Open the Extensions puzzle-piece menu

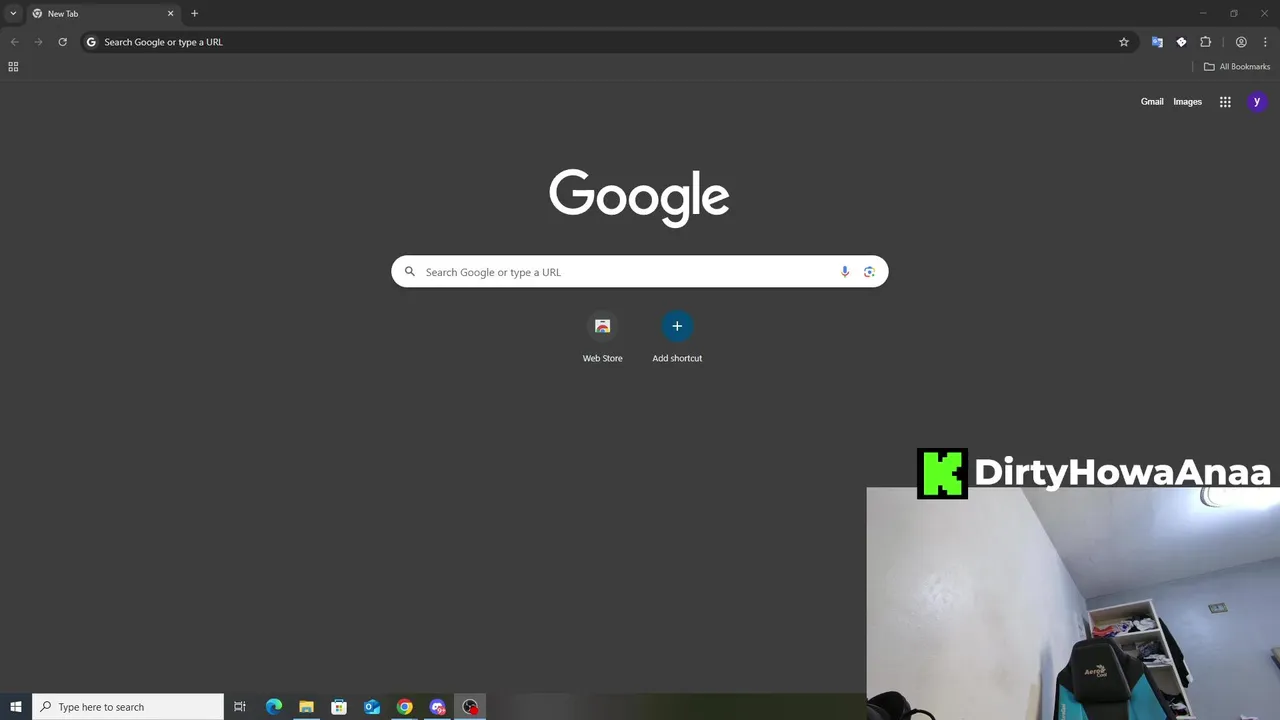point(1205,42)
